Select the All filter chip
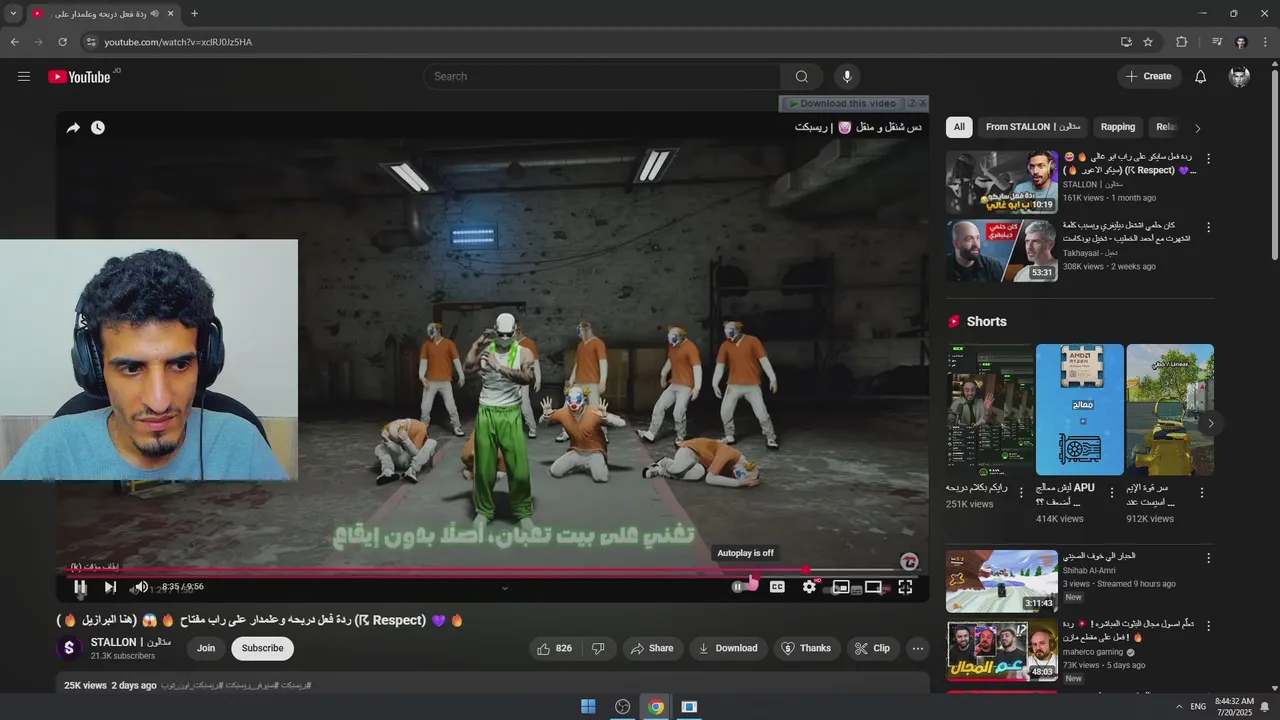Screen dimensions: 1280x720 pos(959,127)
